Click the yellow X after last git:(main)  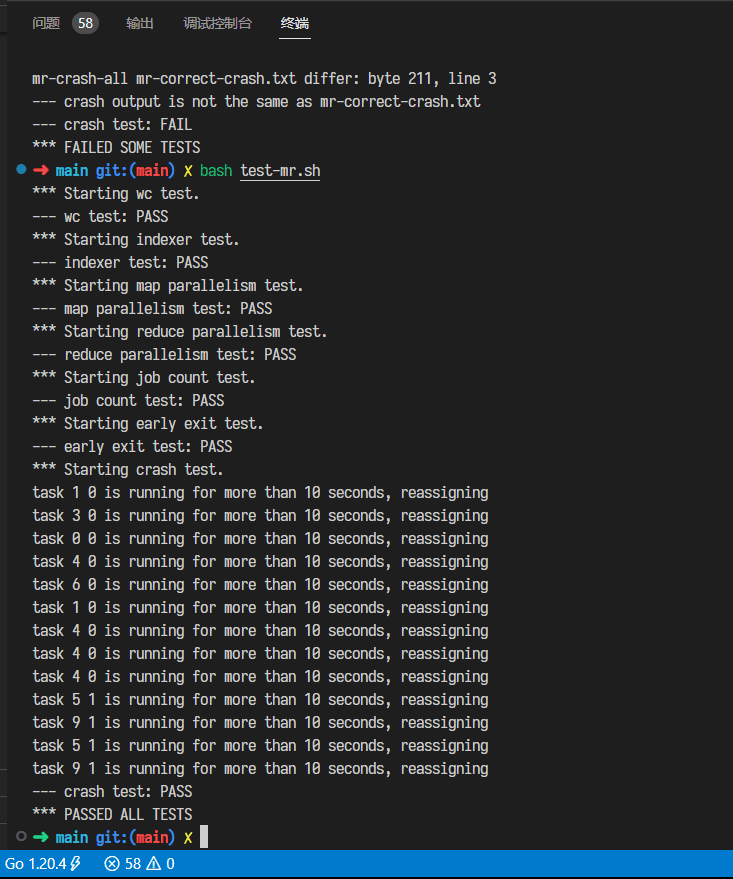click(188, 838)
